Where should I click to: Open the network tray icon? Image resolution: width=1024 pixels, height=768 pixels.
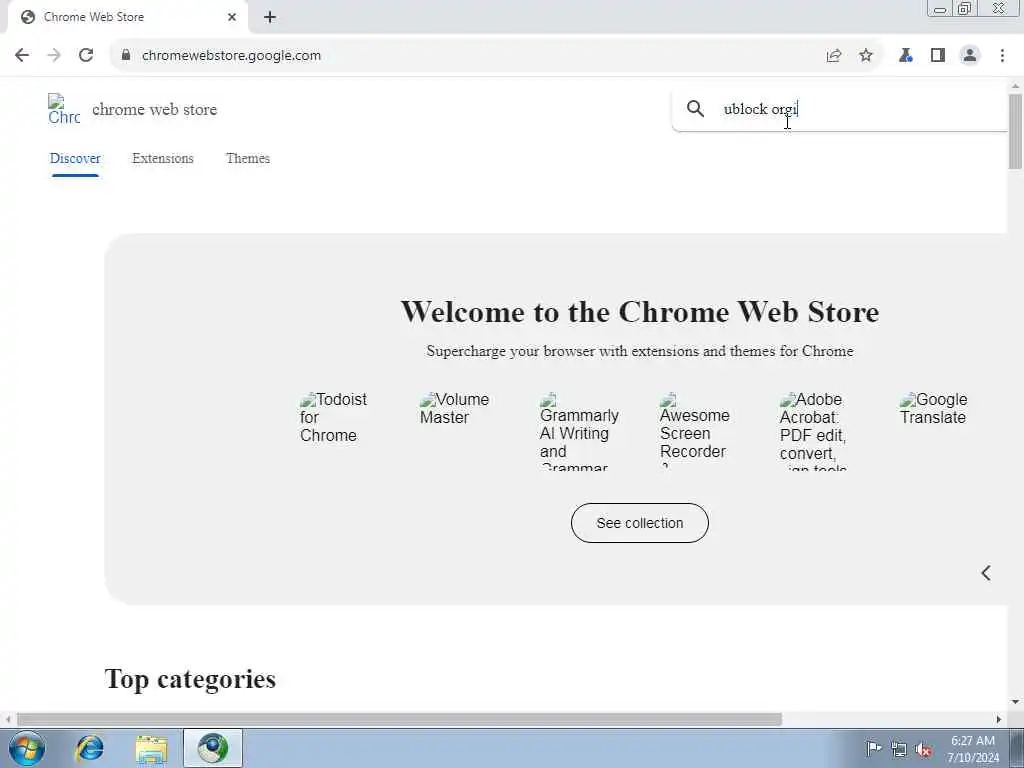[x=899, y=749]
